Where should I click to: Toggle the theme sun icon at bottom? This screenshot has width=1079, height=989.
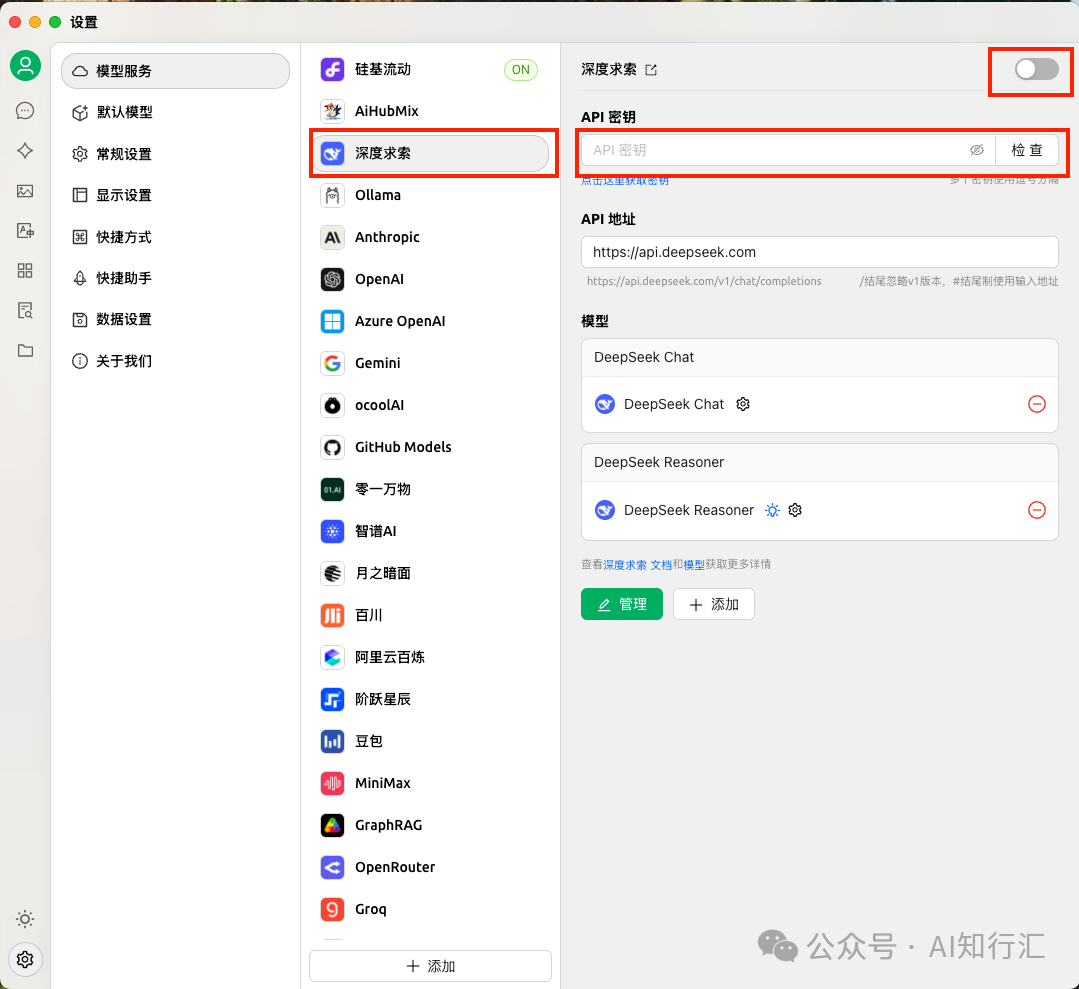25,919
